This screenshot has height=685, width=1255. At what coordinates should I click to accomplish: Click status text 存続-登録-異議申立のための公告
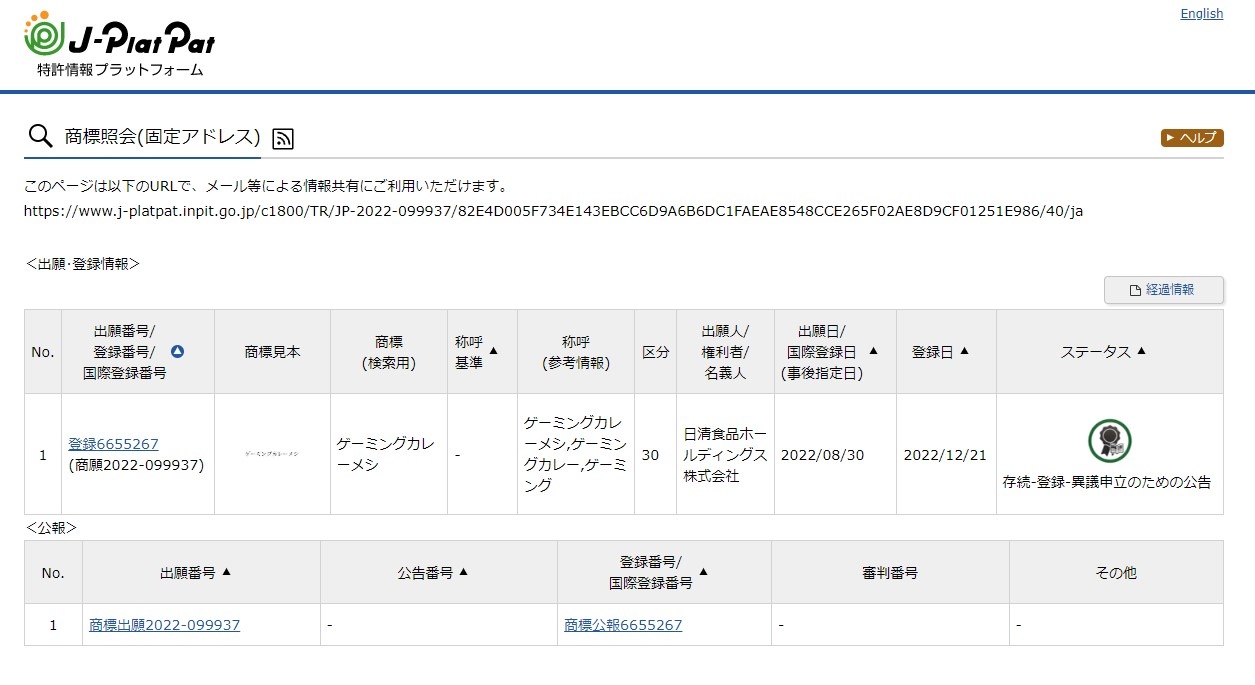coord(1107,483)
